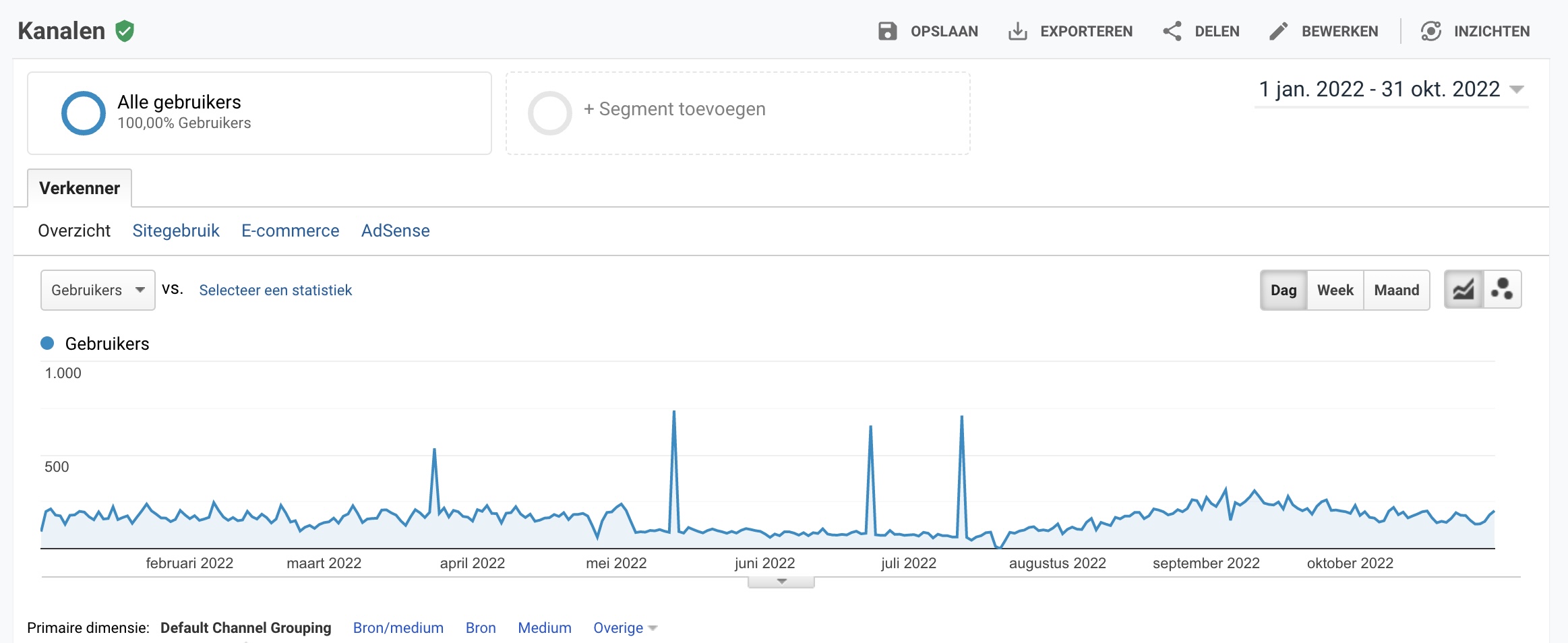Click the april 2022 axis label

473,563
